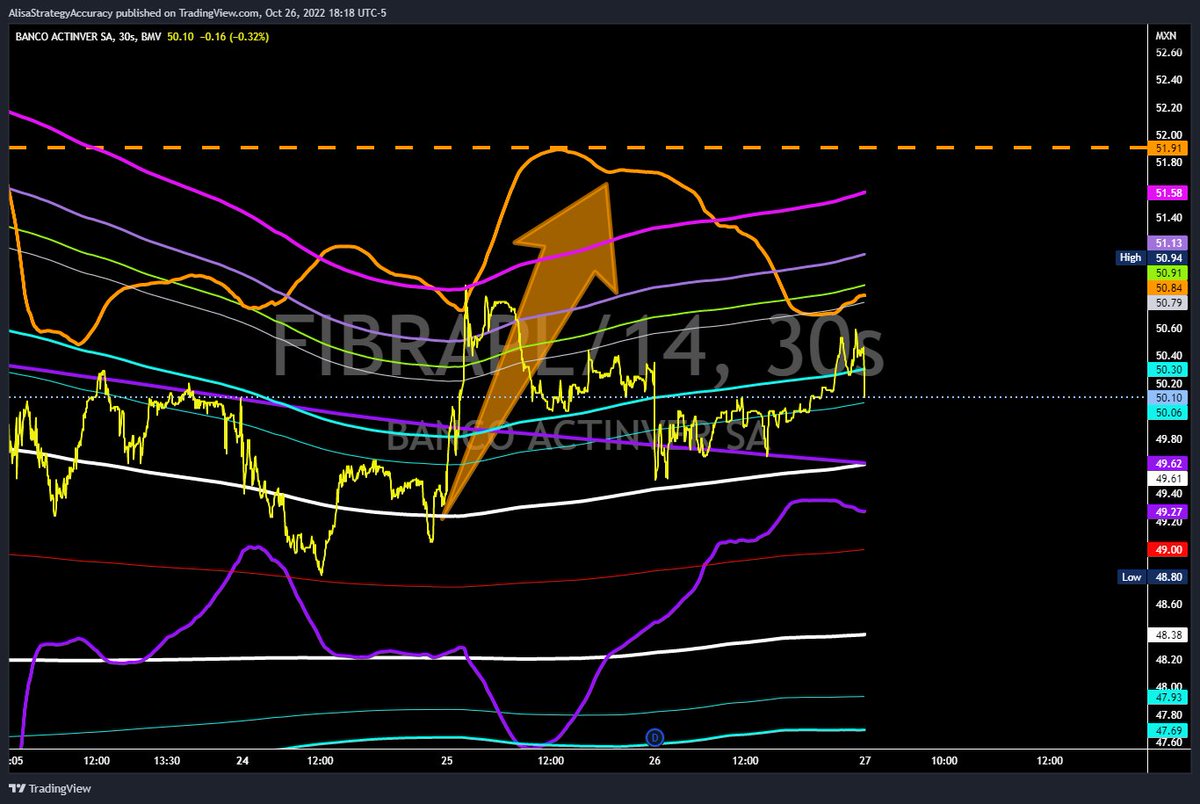Select the purple 49.27 price label
1200x804 pixels.
click(1169, 511)
